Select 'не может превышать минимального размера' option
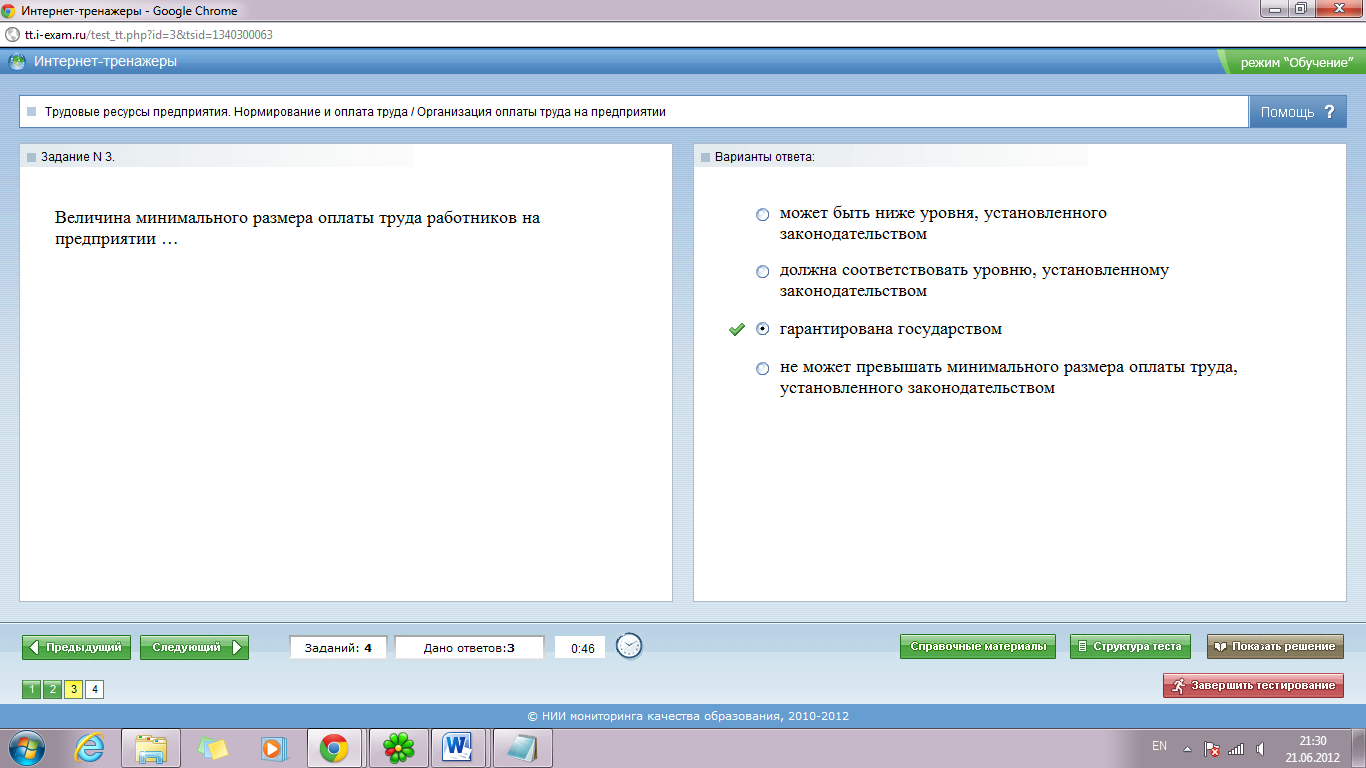Image resolution: width=1366 pixels, height=768 pixels. [763, 368]
